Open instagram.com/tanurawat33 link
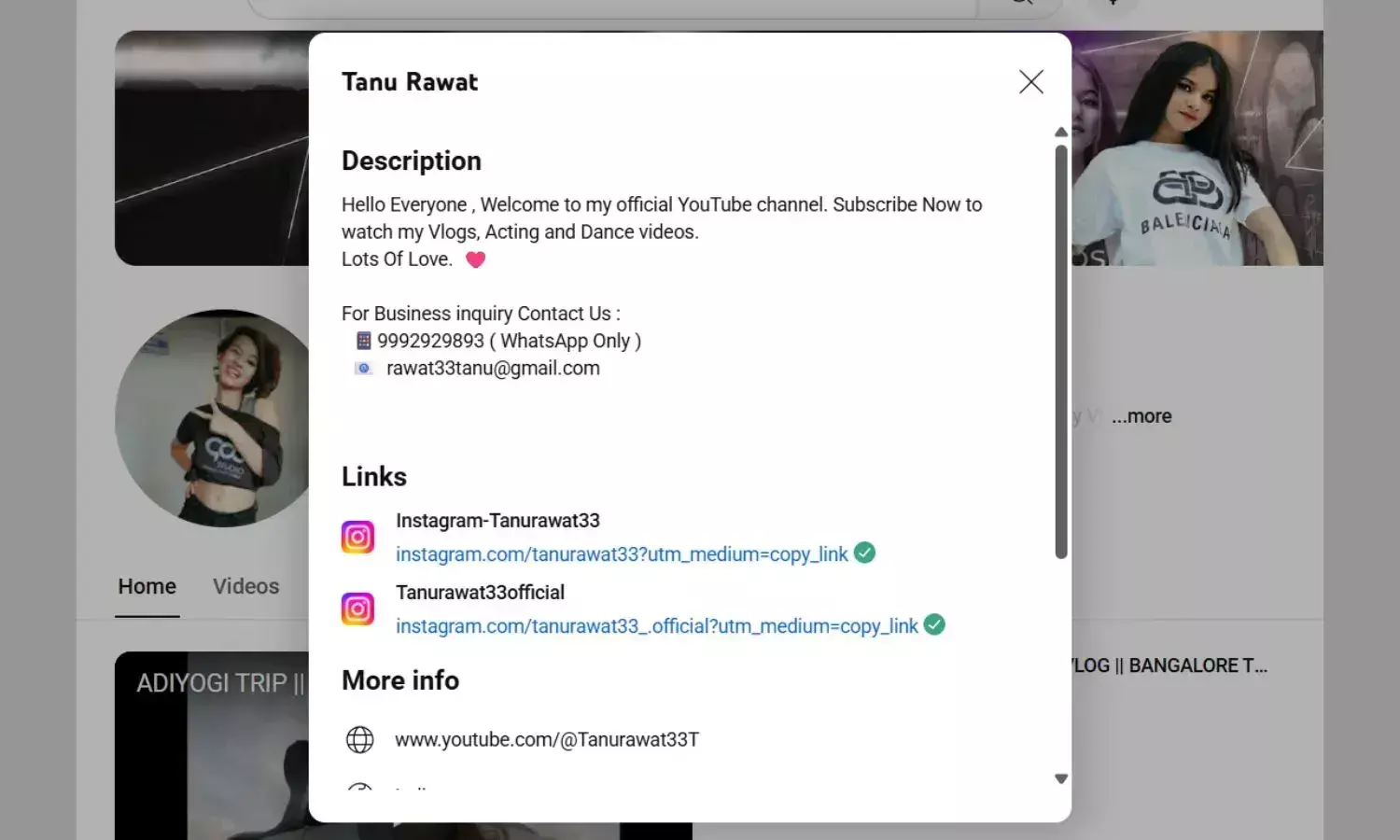This screenshot has width=1400, height=840. pos(622,554)
